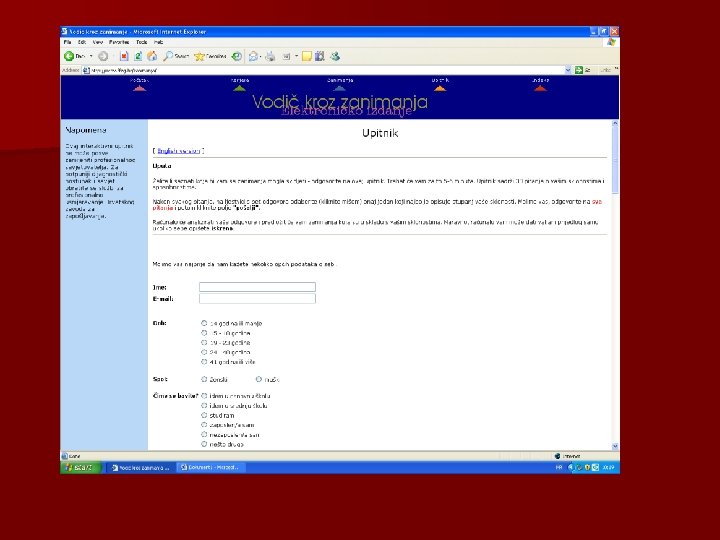720x540 pixels.
Task: Click the Messenger icon in toolbar
Action: coord(335,56)
